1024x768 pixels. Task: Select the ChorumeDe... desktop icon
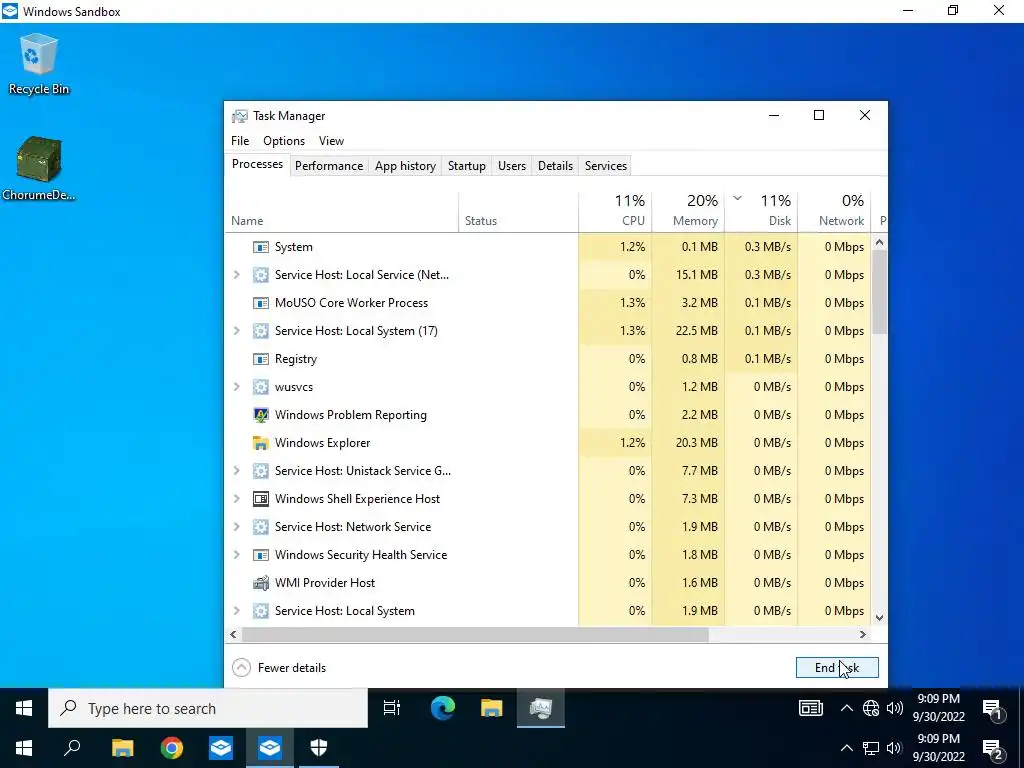pyautogui.click(x=39, y=168)
